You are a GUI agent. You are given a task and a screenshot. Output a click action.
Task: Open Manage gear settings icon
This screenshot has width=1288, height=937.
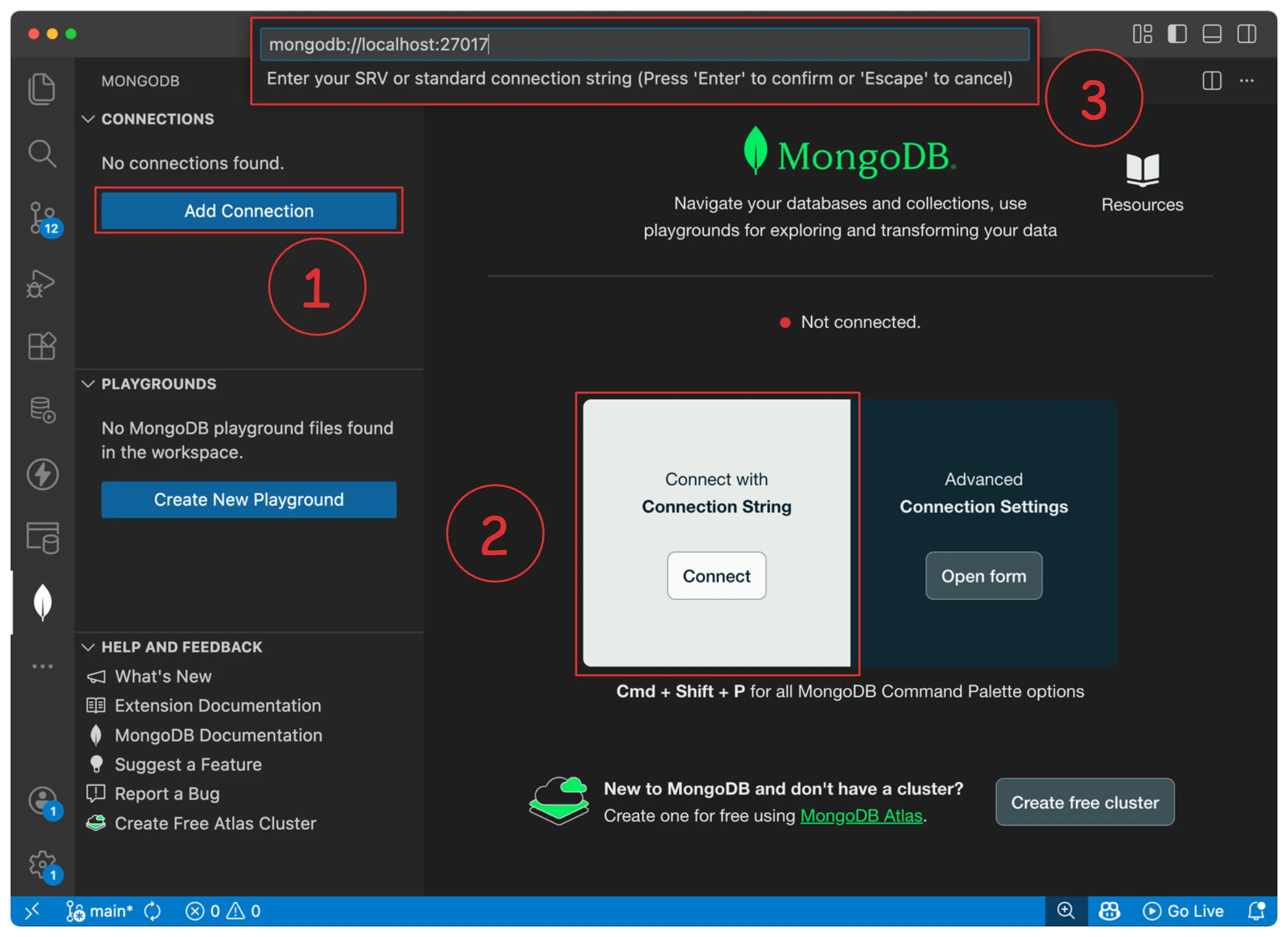pos(42,864)
